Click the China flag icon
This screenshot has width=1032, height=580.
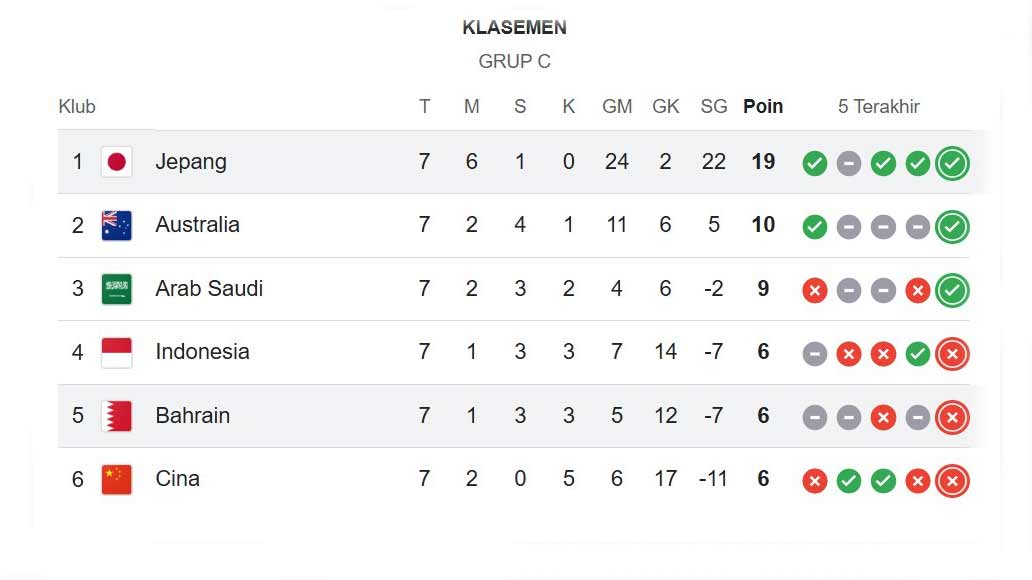point(117,479)
